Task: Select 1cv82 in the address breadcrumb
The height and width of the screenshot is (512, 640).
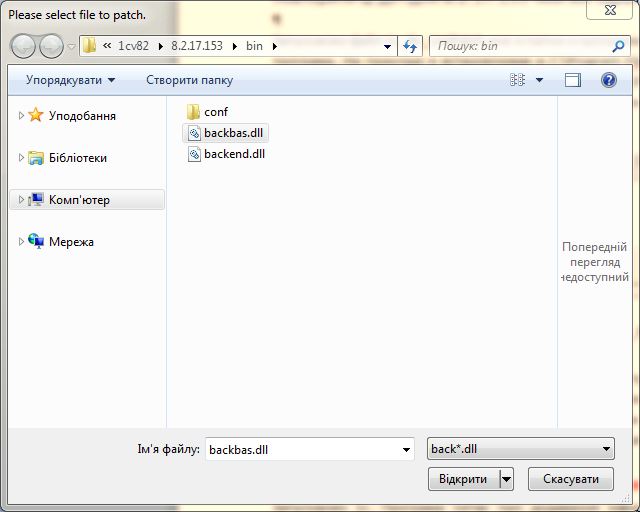Action: pyautogui.click(x=133, y=46)
